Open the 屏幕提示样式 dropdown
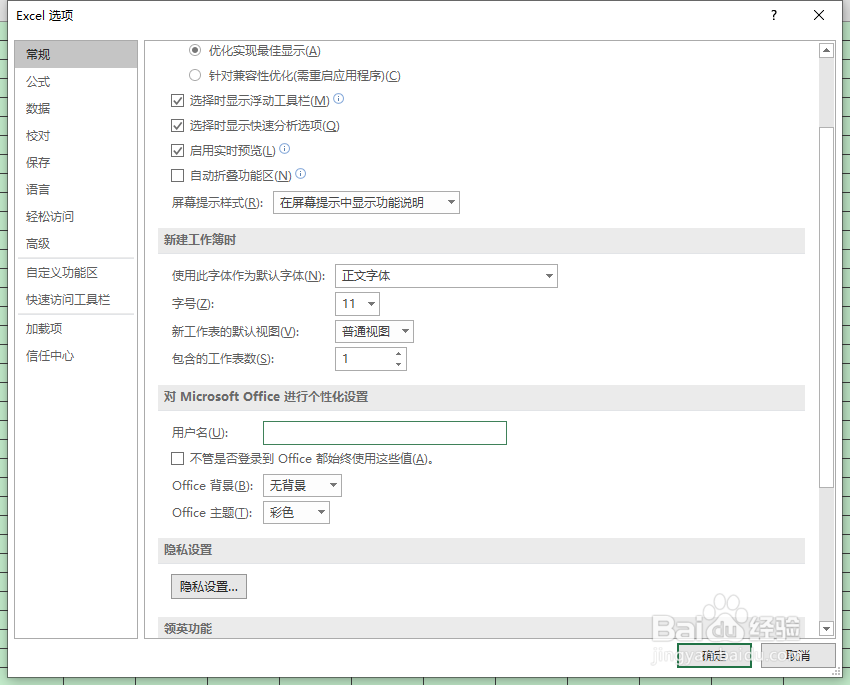 tap(452, 202)
